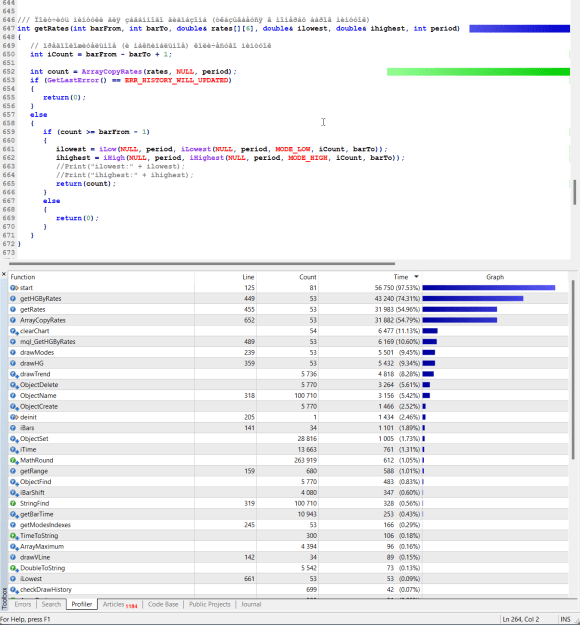
Task: Select the iLowest profiler row
Action: point(288,578)
